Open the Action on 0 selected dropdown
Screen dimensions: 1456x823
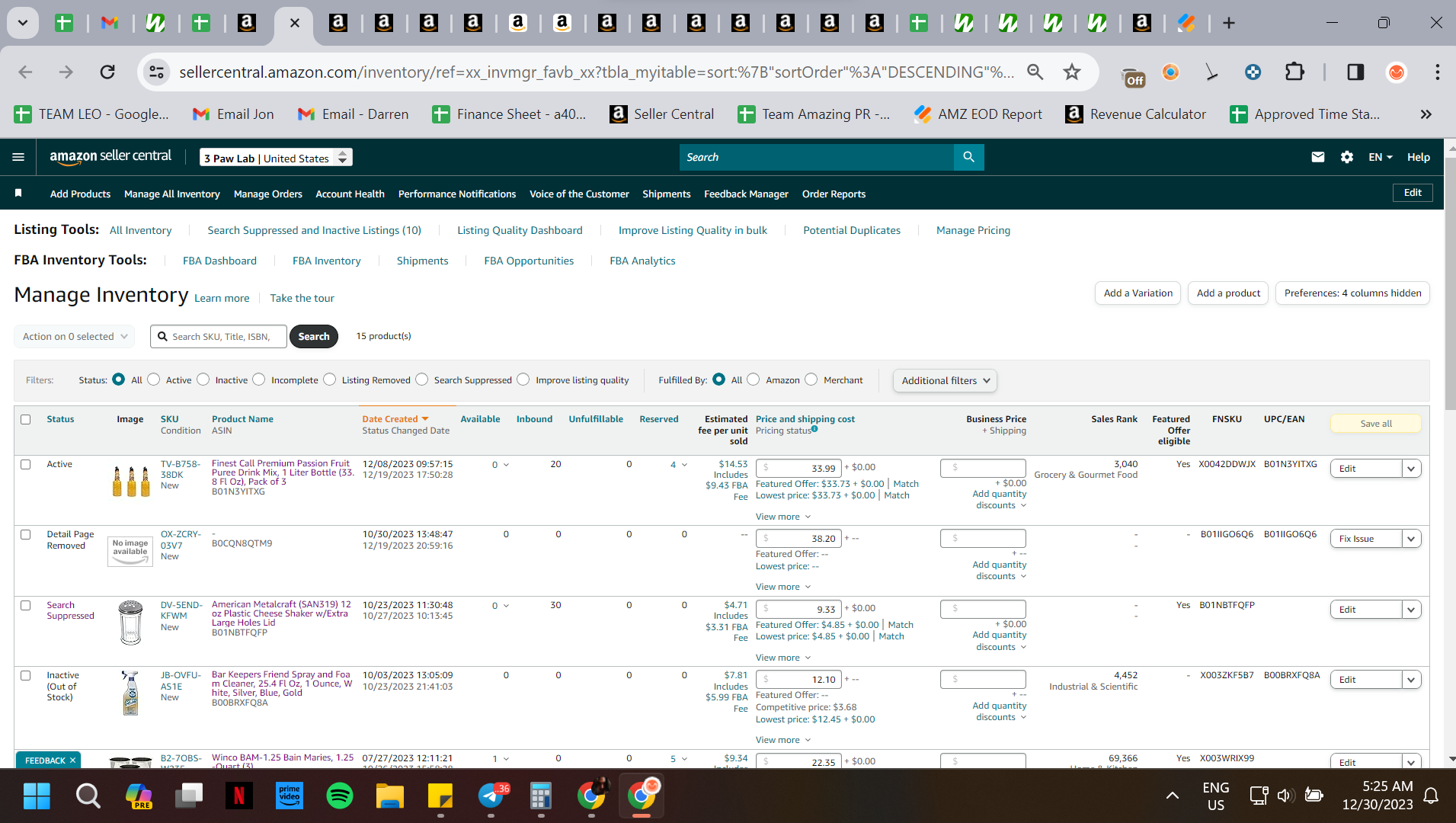tap(74, 336)
